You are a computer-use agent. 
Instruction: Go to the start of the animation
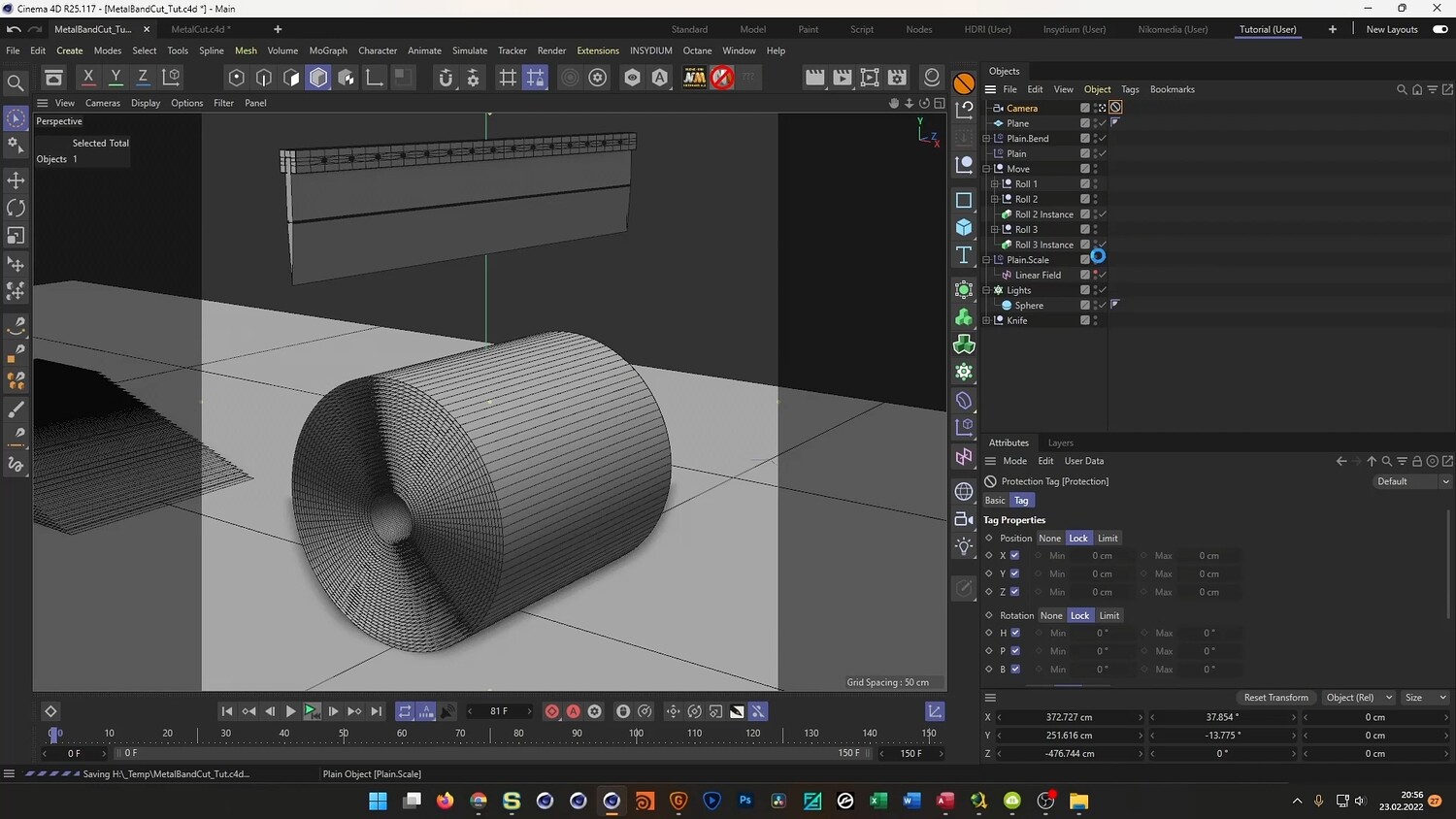click(227, 711)
